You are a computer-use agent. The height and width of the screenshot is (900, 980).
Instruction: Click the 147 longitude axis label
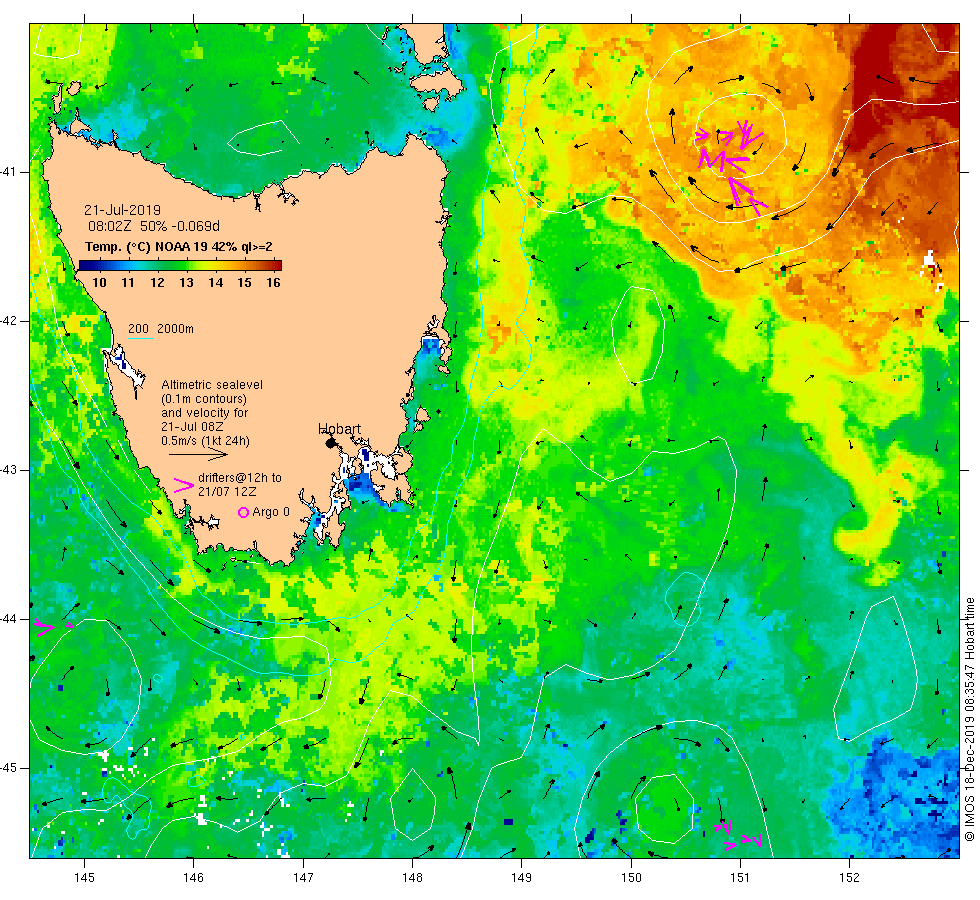point(303,878)
